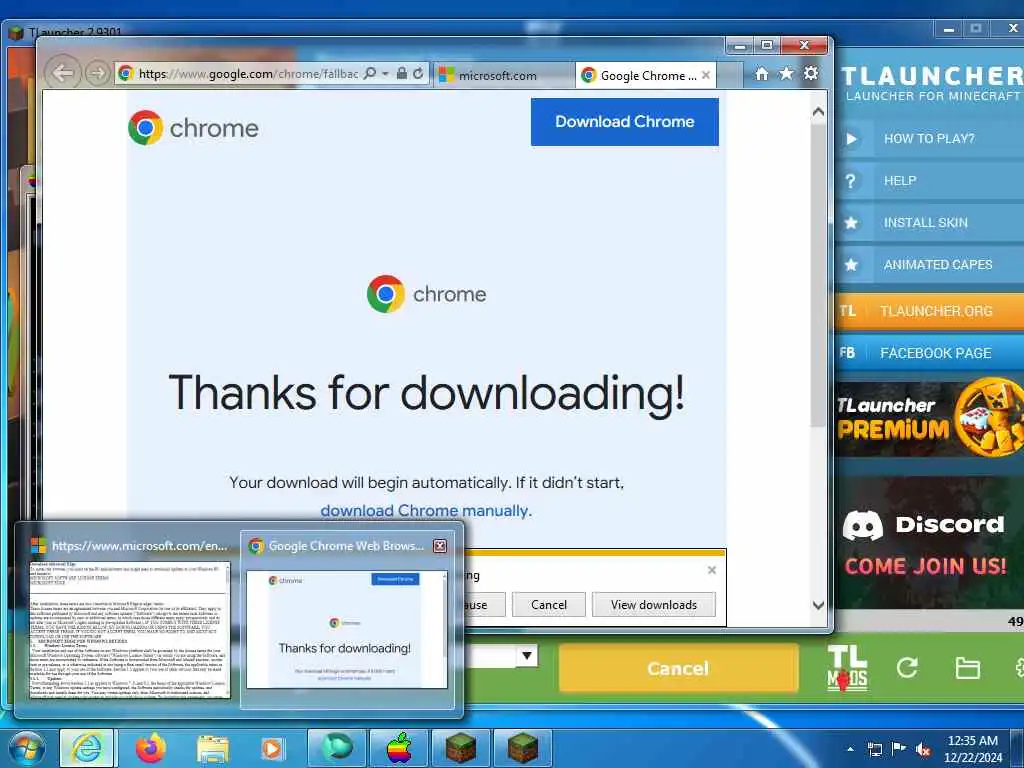Click the chrome logo in page header
Viewport: 1024px width, 768px height.
pos(193,127)
